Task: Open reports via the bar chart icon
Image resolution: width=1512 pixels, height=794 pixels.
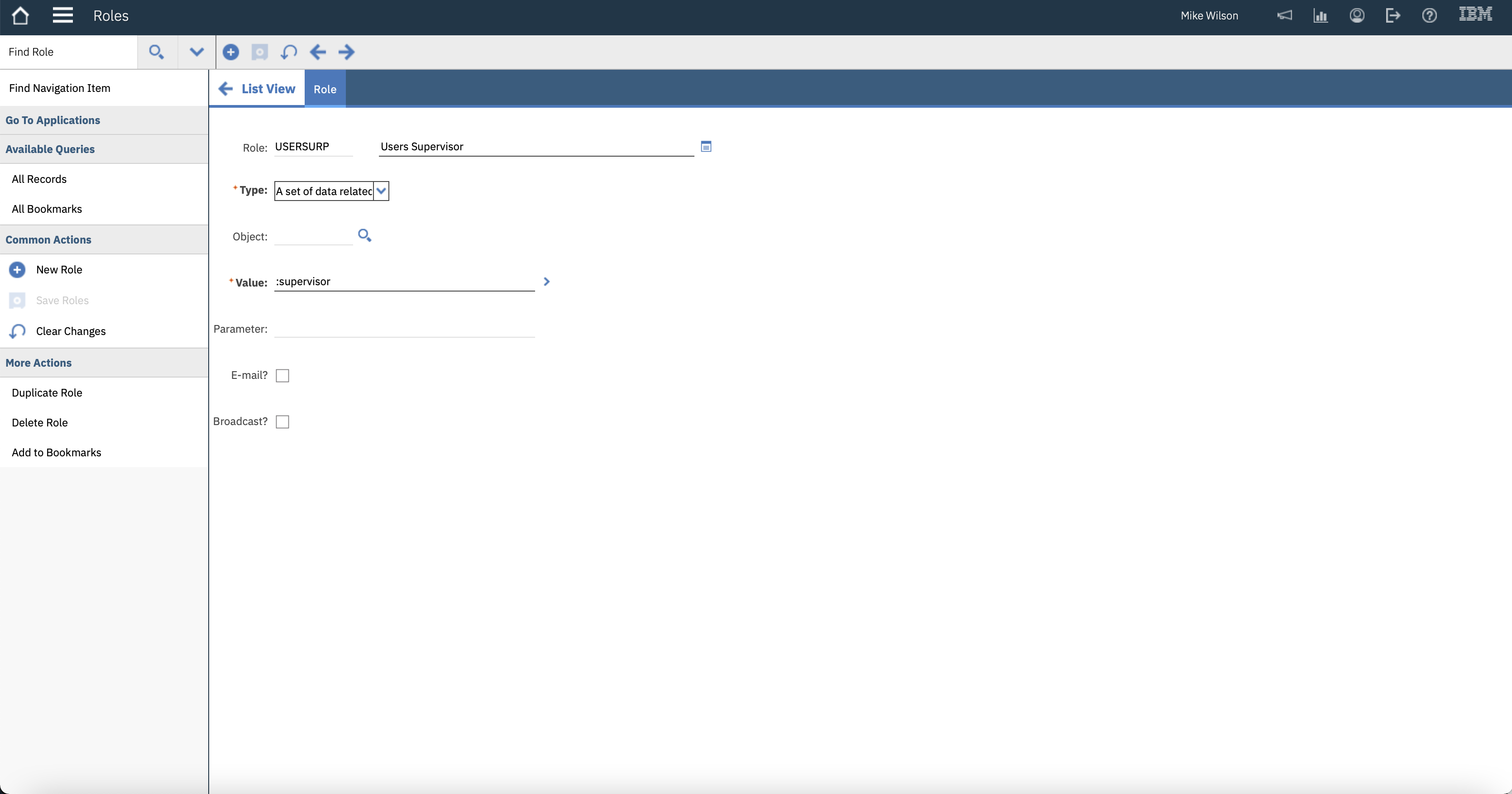Action: coord(1321,15)
